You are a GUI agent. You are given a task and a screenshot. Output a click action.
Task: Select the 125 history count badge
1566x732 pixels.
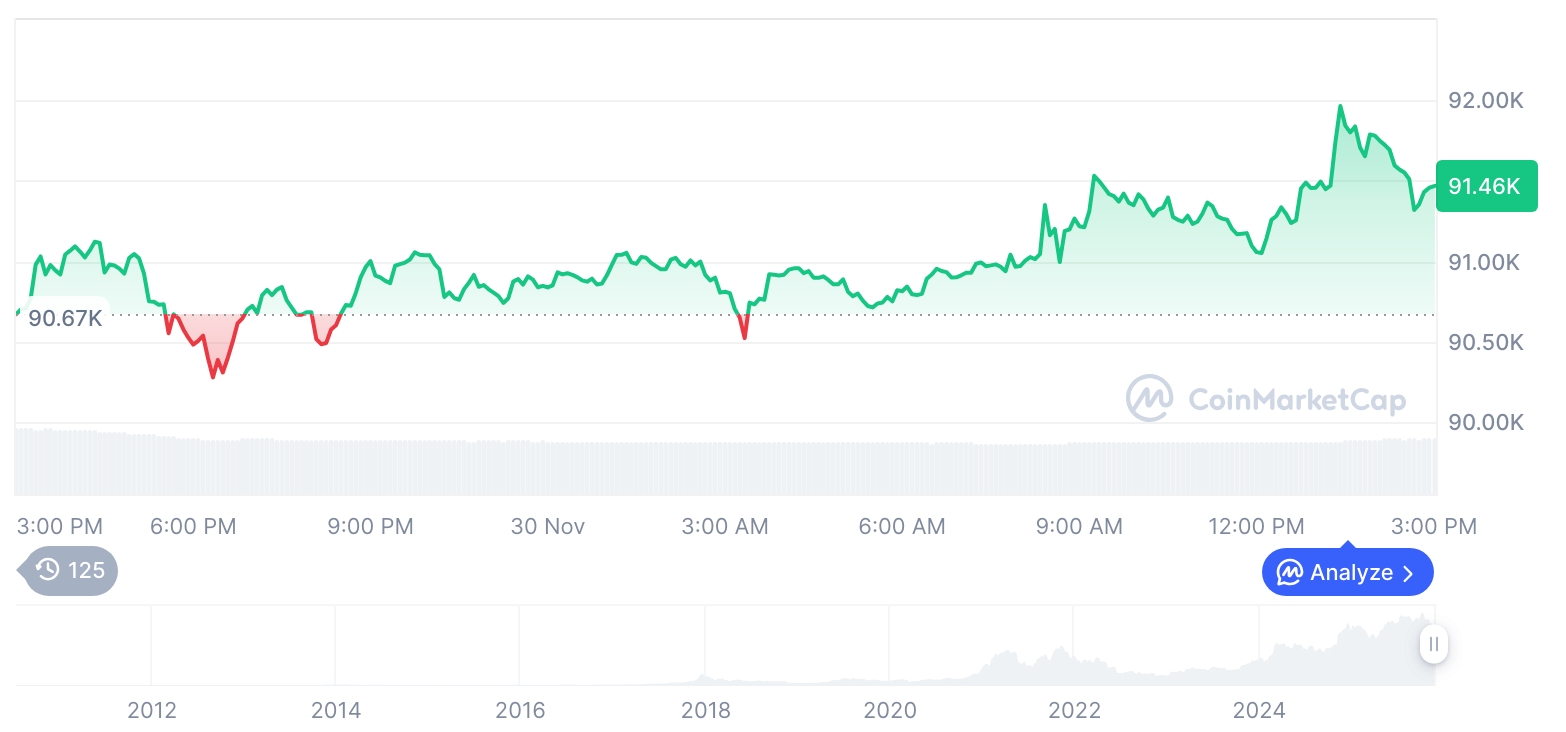[85, 571]
